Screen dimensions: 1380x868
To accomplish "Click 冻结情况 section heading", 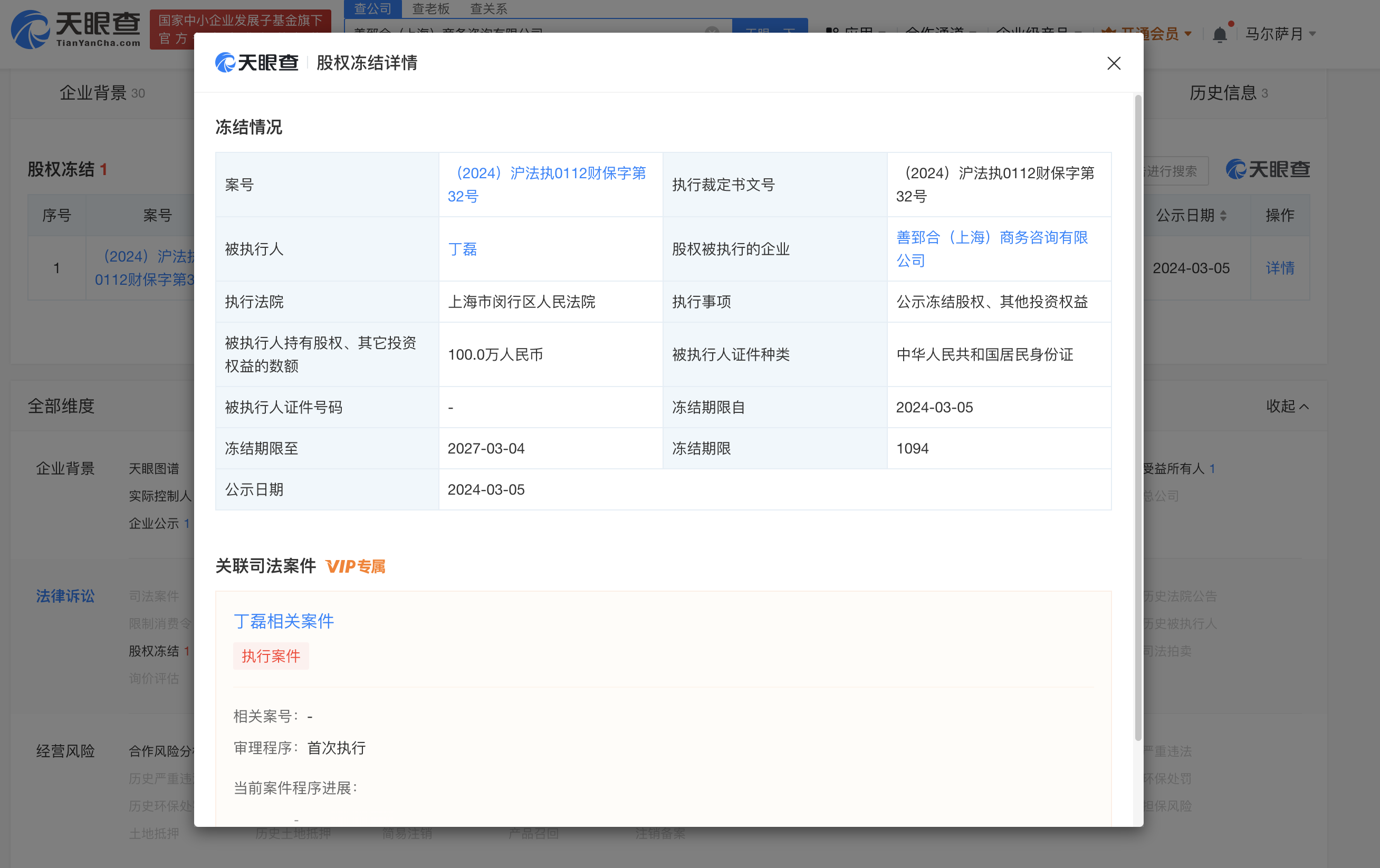I will tap(248, 127).
